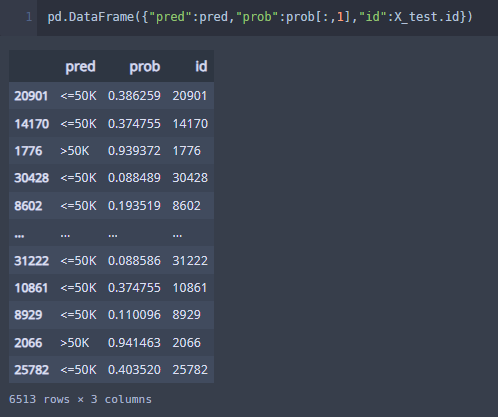Click id cell 31222 in id column
The width and height of the screenshot is (498, 417).
click(190, 261)
